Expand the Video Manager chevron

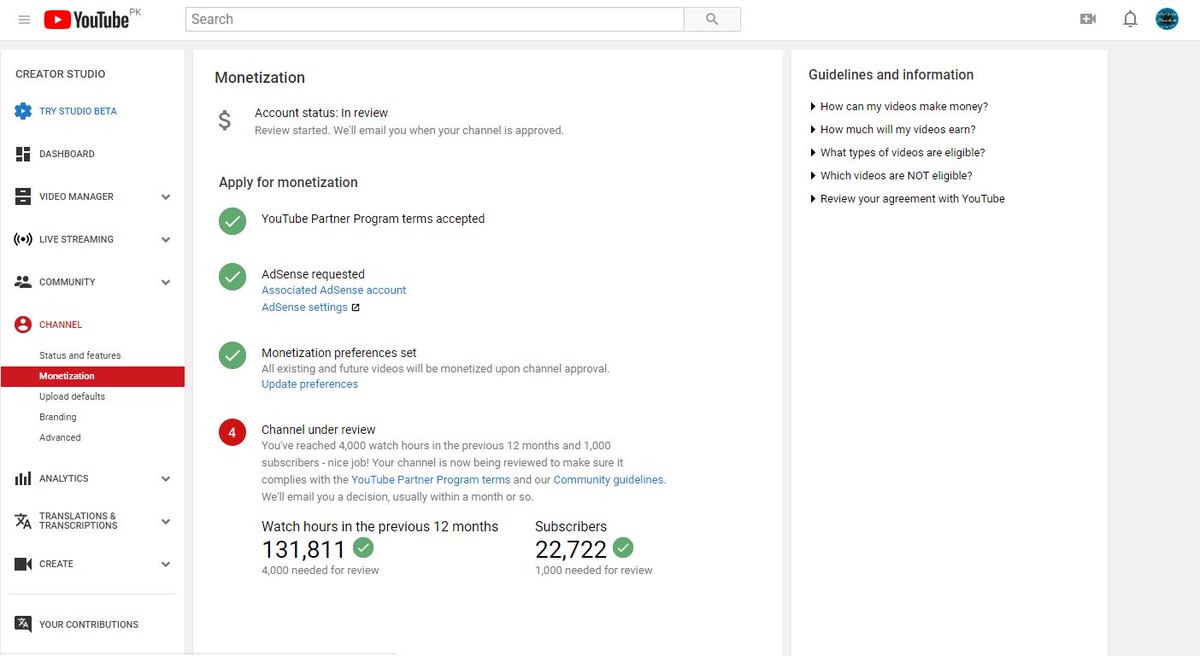tap(166, 197)
